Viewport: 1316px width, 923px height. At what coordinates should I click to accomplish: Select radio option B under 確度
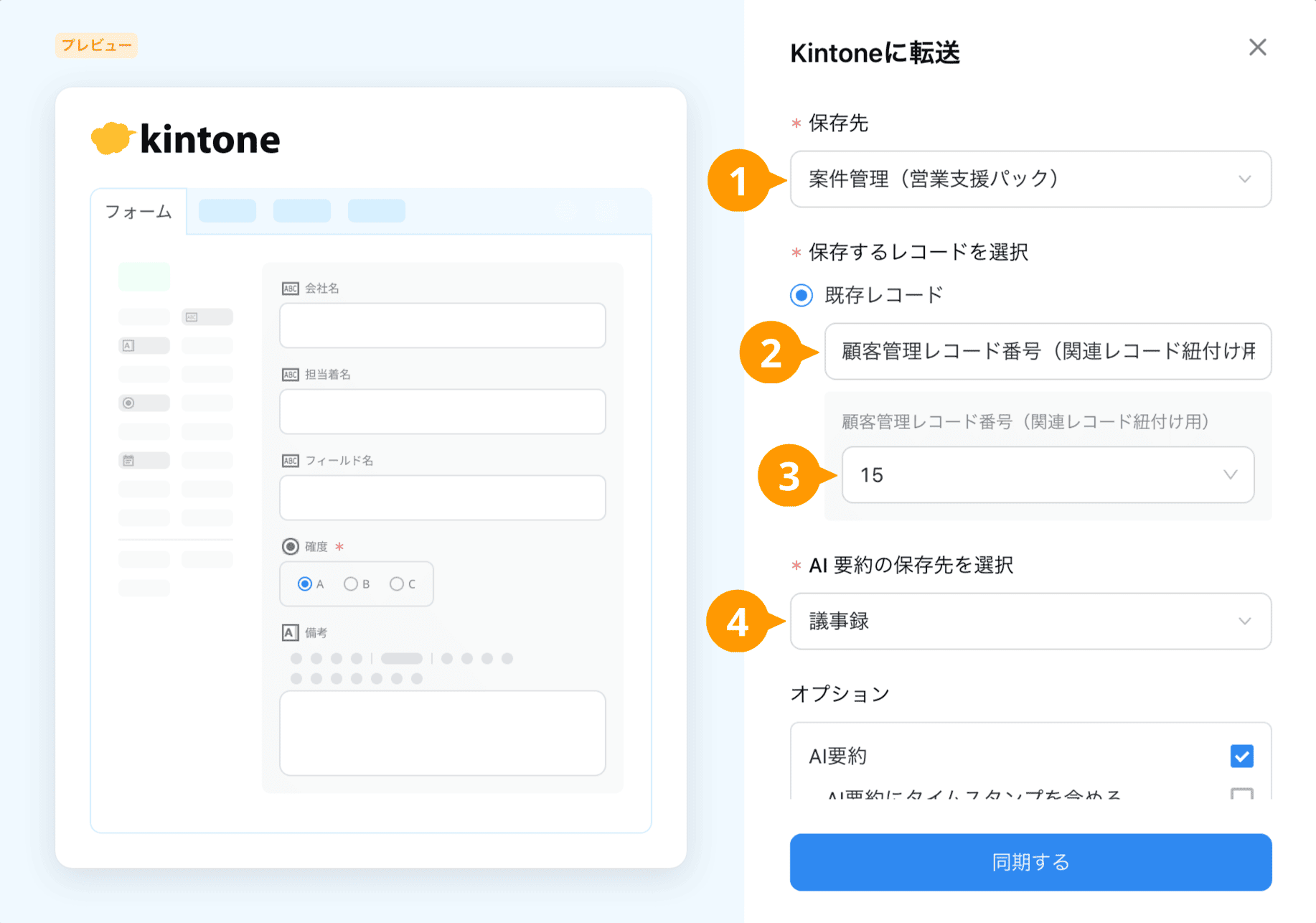350,584
